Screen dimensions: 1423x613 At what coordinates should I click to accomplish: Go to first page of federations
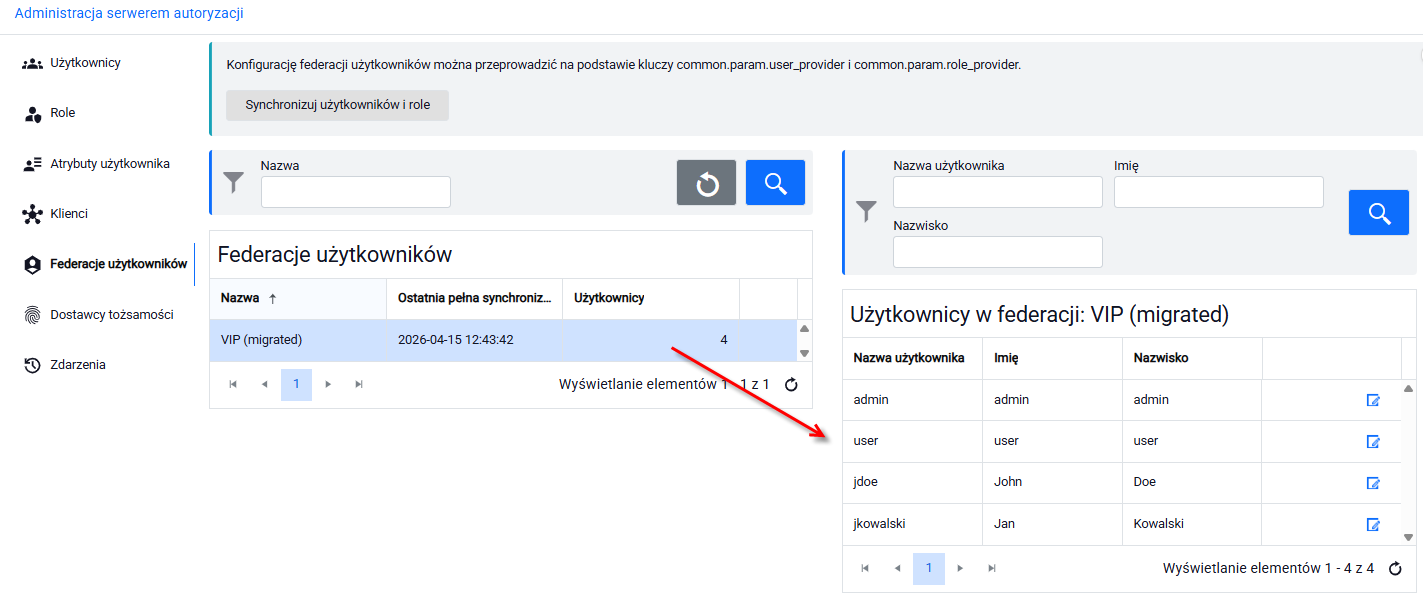pos(233,385)
